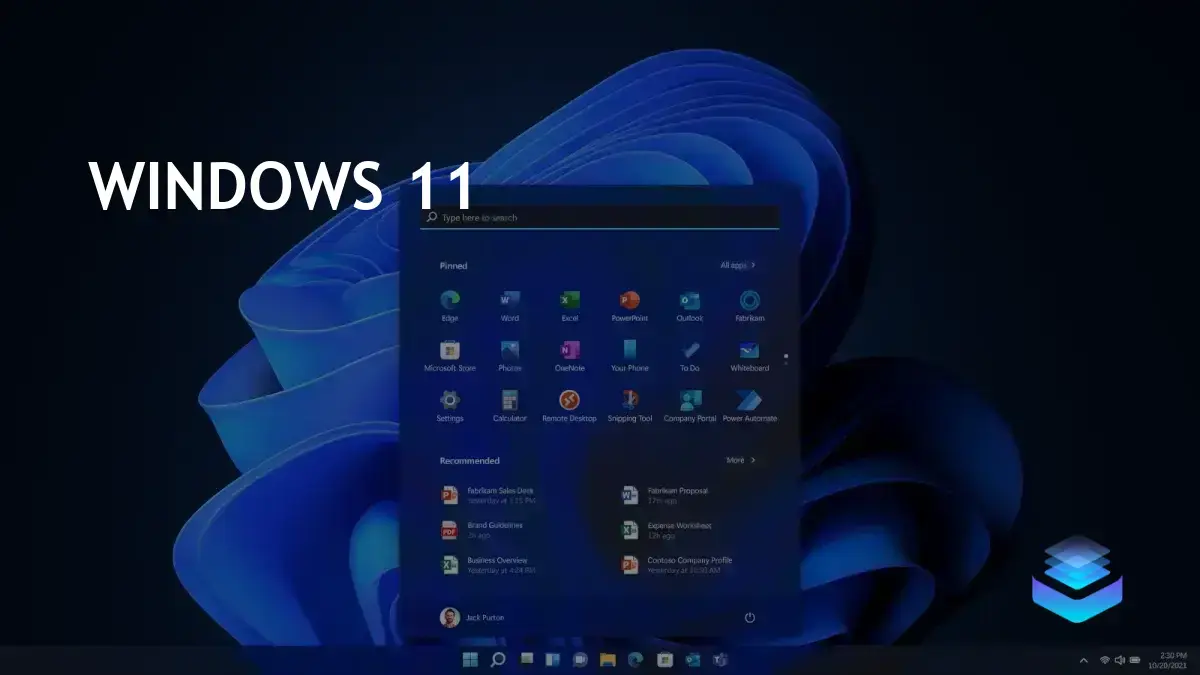Screen dimensions: 1200x675
Task: Open Whiteboard from pinned apps
Action: (749, 354)
